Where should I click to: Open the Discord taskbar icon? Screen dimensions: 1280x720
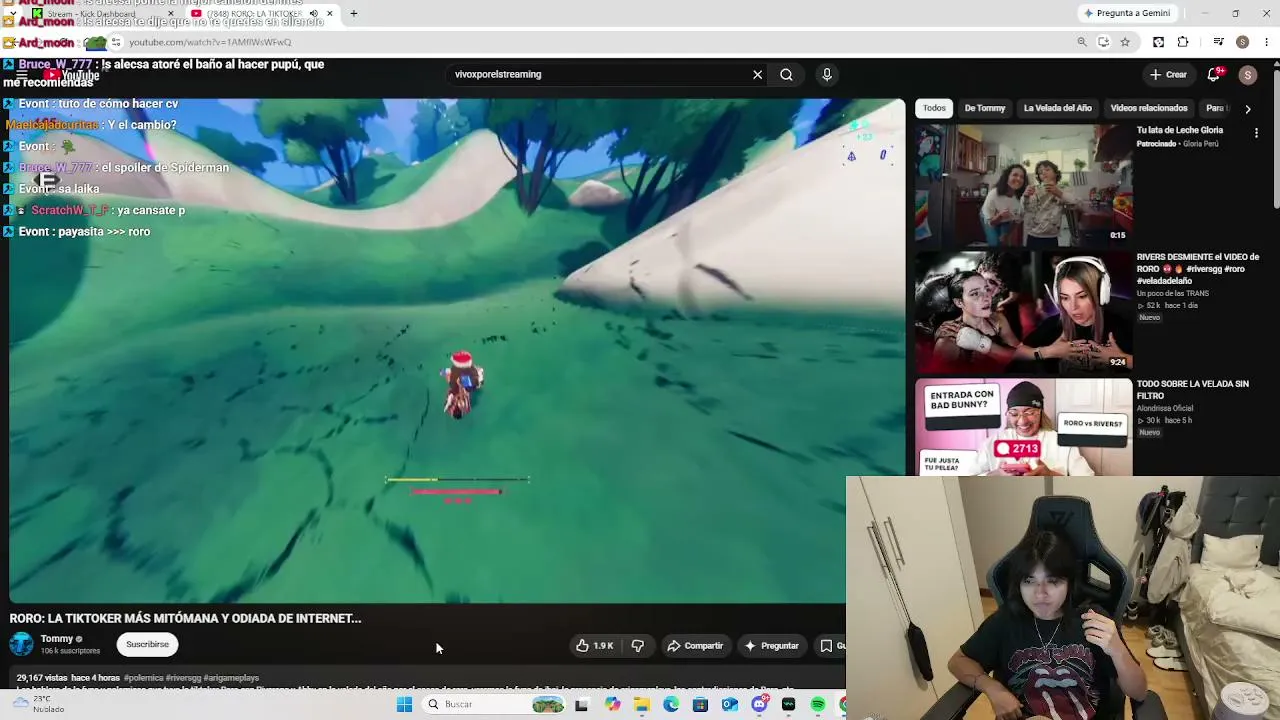[759, 705]
